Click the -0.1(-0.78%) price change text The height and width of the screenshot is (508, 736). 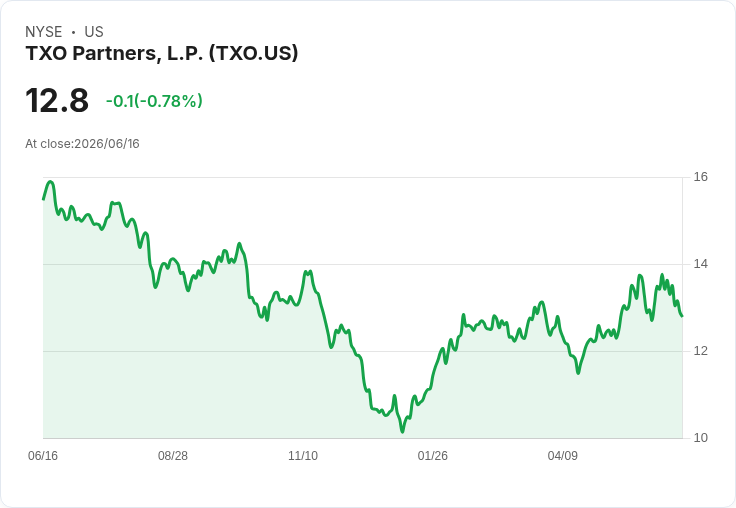tap(154, 100)
